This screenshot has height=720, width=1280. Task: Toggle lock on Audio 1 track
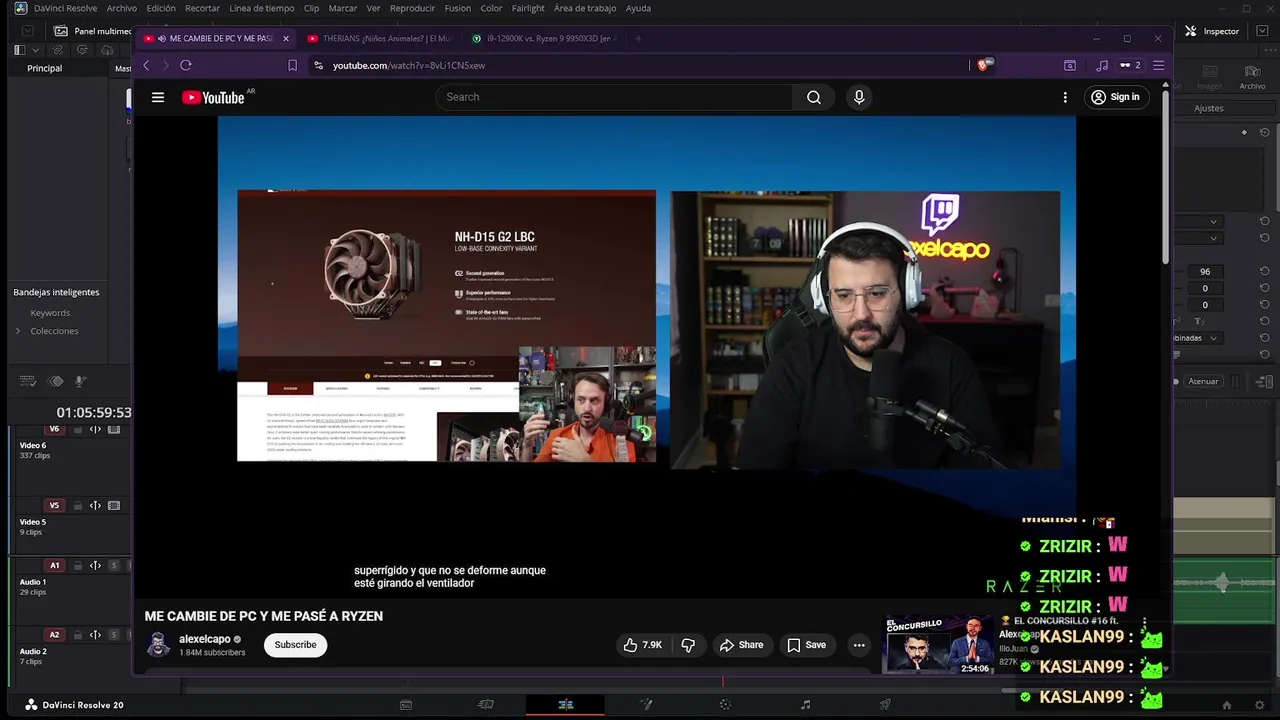click(x=77, y=566)
